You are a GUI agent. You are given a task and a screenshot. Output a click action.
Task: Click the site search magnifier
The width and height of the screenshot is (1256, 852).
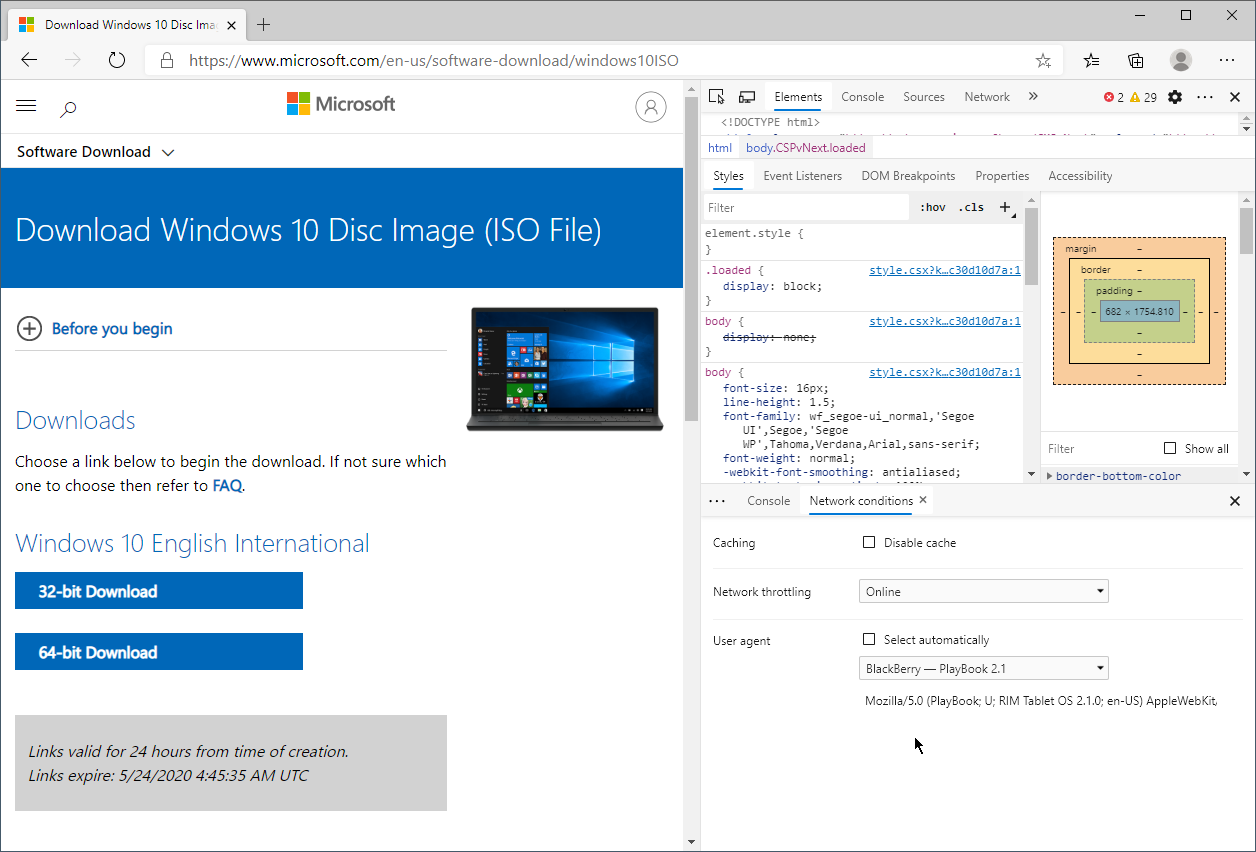point(68,108)
